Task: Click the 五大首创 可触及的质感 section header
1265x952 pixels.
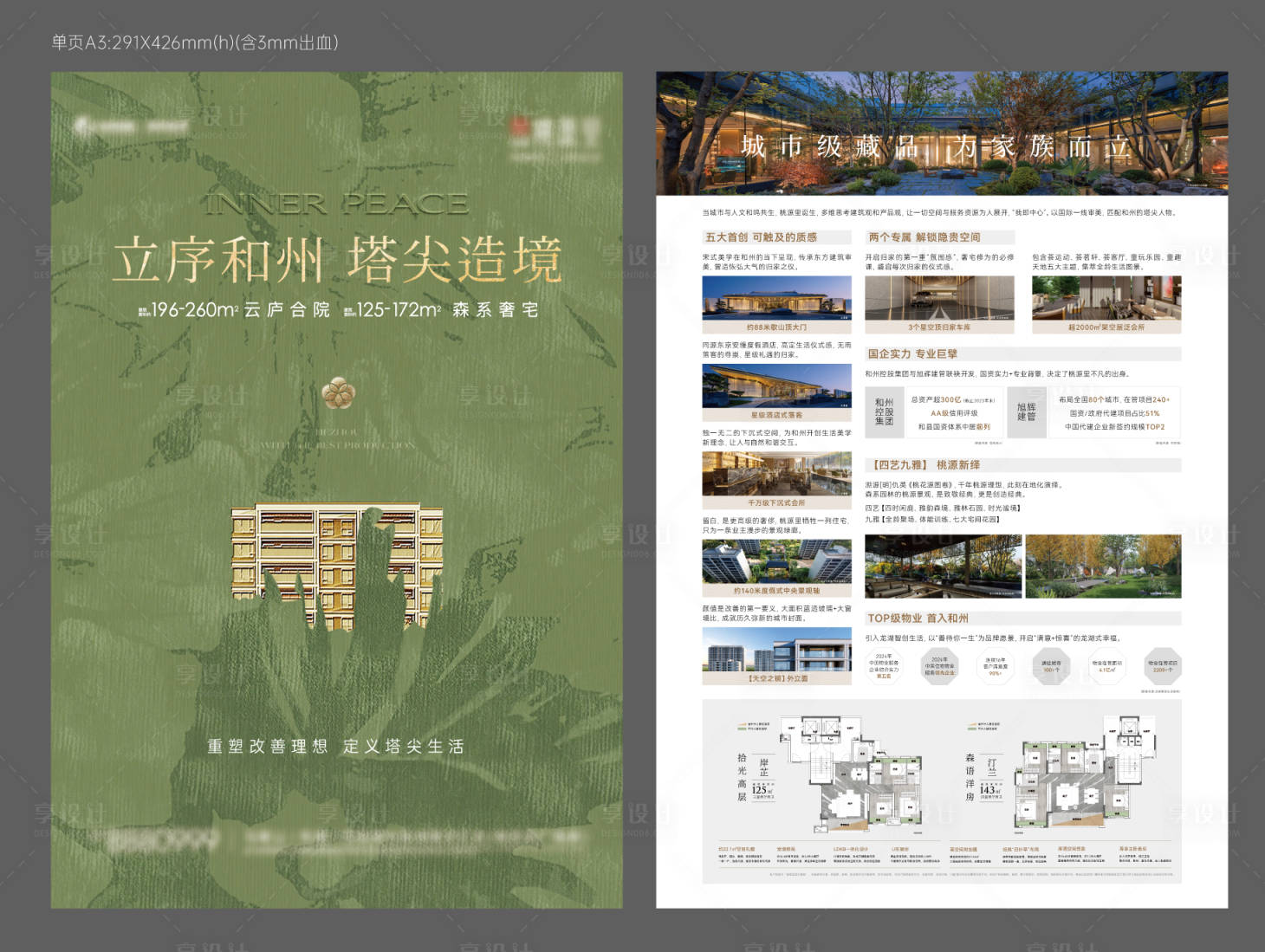Action: (x=761, y=237)
